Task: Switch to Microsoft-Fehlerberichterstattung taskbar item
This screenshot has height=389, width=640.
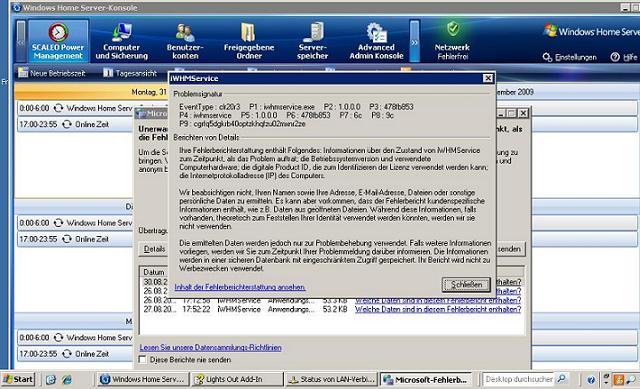Action: (x=426, y=379)
